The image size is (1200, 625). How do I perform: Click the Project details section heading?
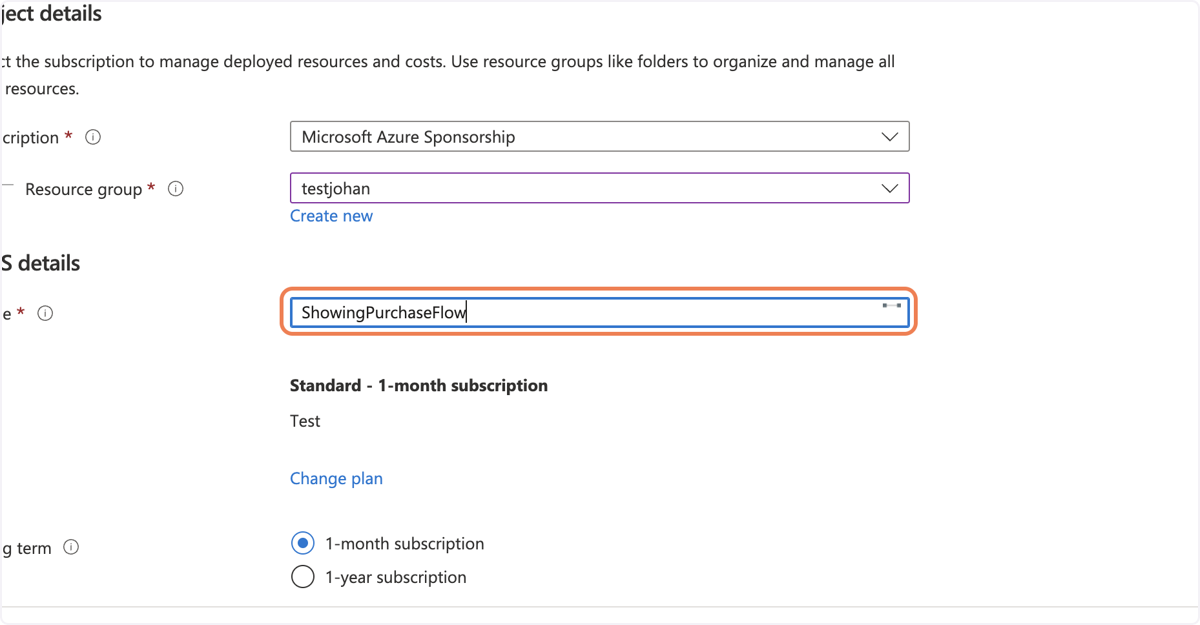[x=51, y=15]
